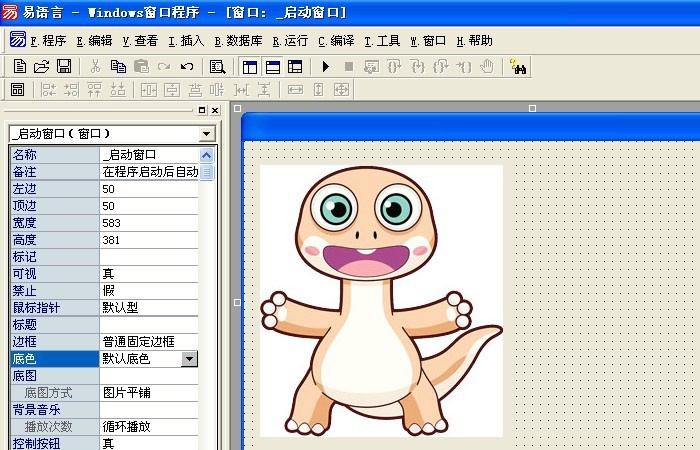The width and height of the screenshot is (700, 450).
Task: Save the project using the floppy disk icon
Action: tap(63, 67)
